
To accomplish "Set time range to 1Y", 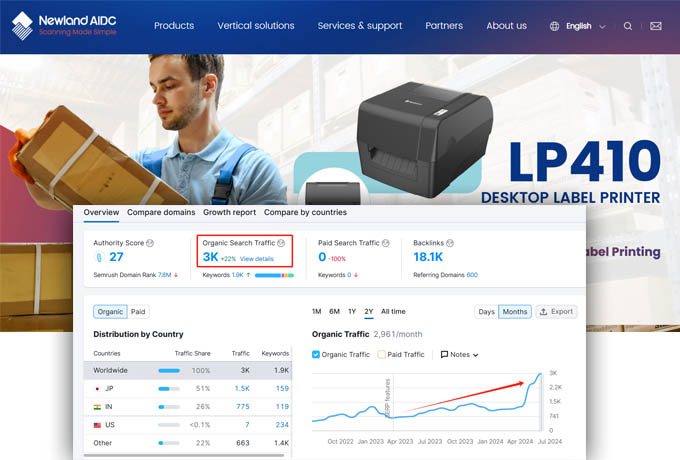I will (x=352, y=311).
